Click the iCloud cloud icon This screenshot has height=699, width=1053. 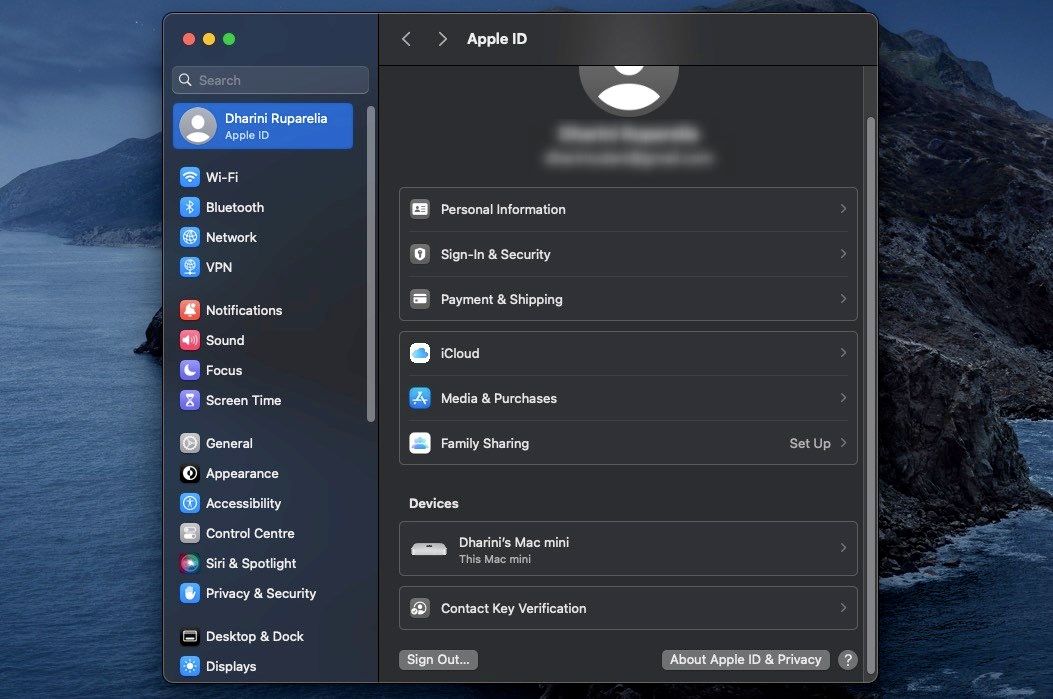tap(420, 353)
